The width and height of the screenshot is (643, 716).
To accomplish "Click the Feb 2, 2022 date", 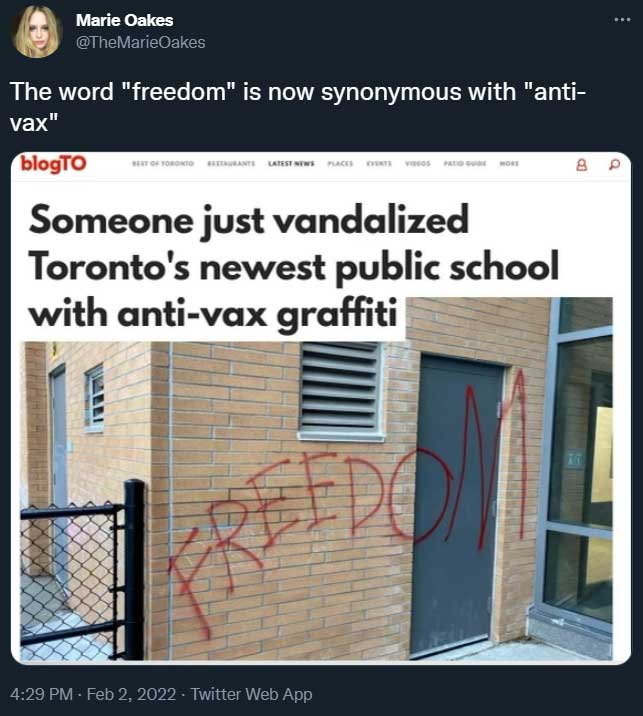I will pyautogui.click(x=131, y=694).
